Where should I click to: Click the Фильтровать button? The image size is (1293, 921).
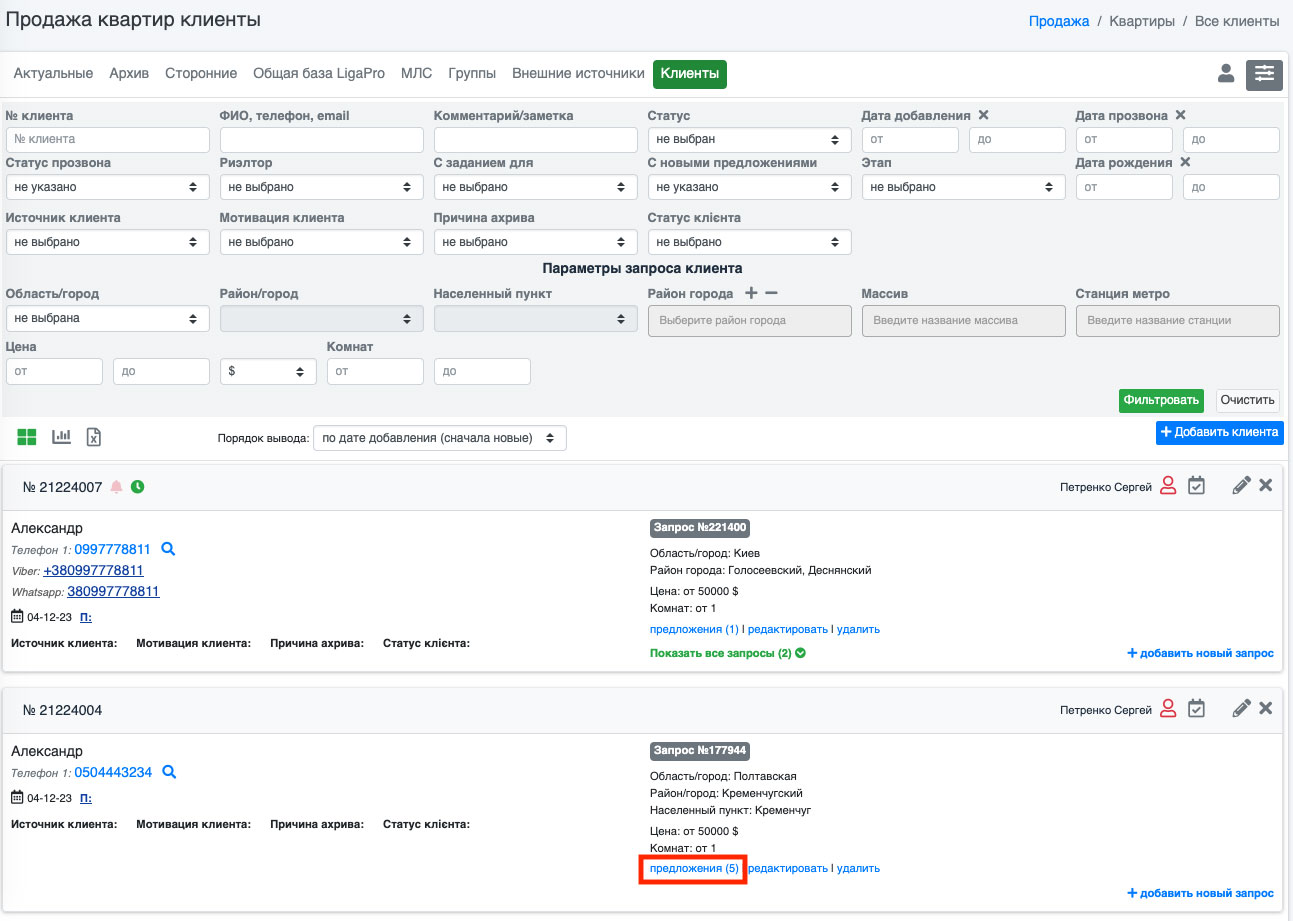1161,401
